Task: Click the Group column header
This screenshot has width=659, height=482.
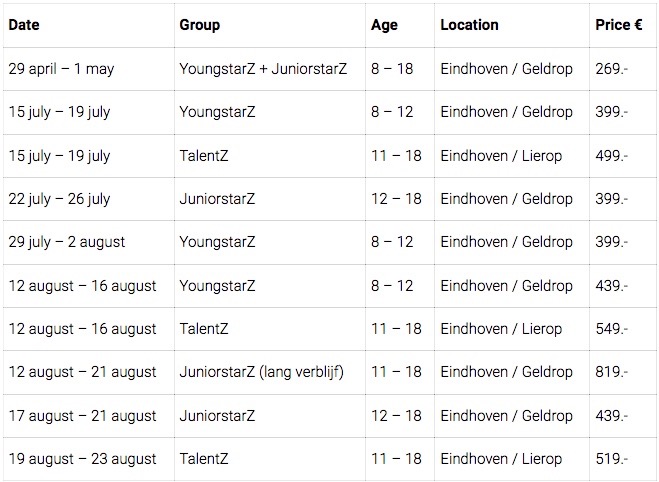Action: point(200,25)
